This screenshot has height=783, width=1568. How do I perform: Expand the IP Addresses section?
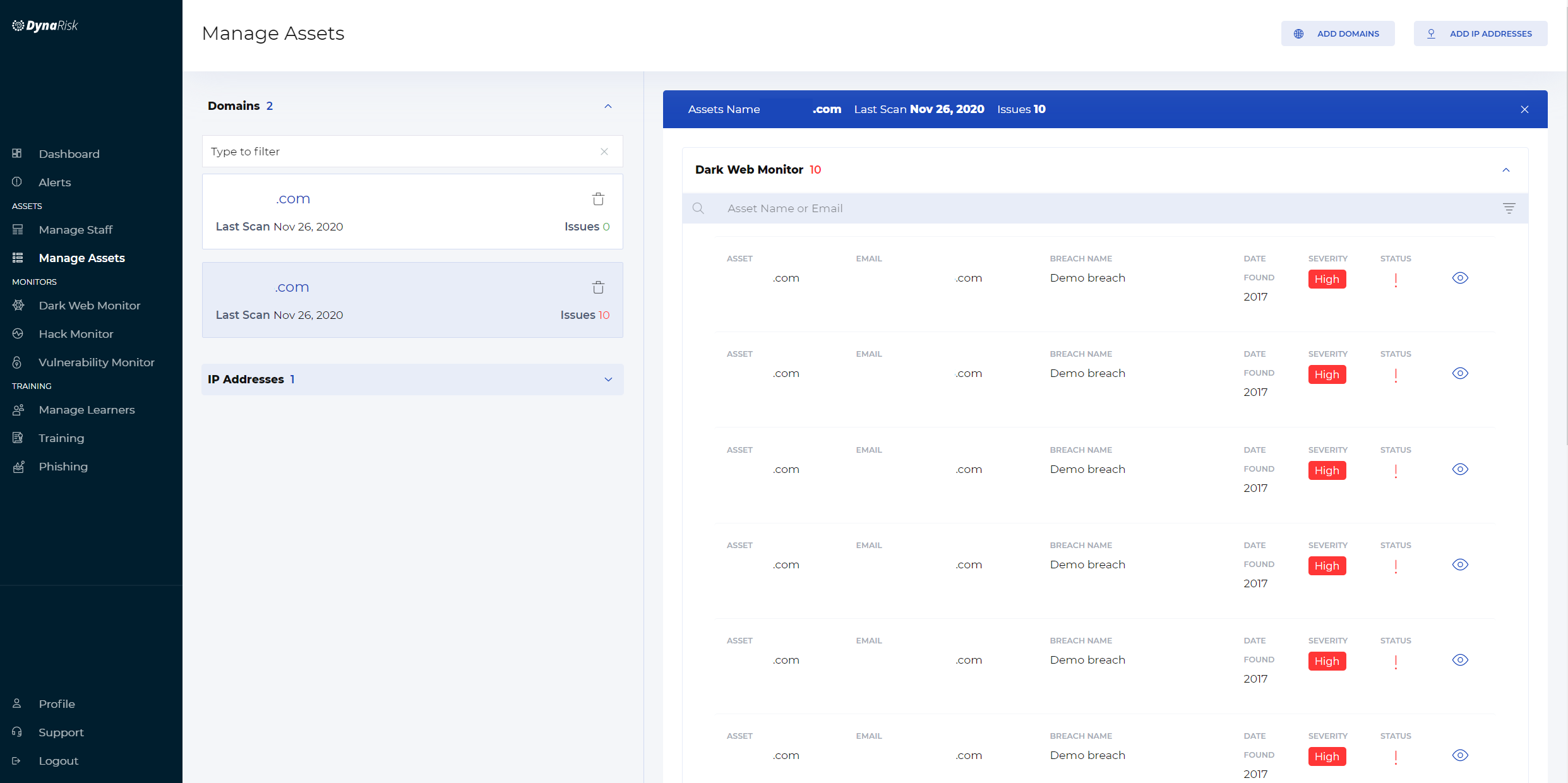(x=607, y=380)
